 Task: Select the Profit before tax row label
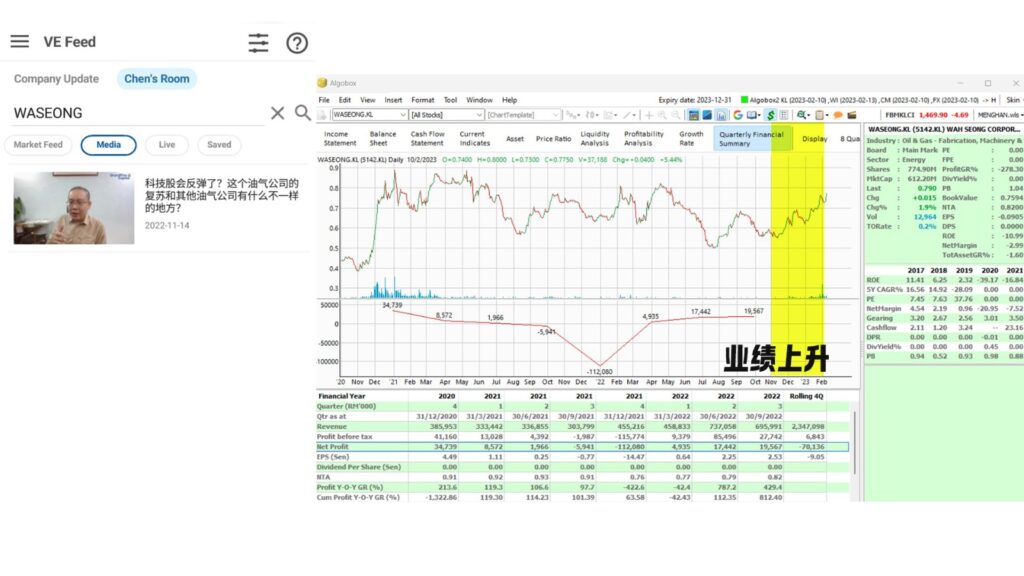[x=344, y=436]
